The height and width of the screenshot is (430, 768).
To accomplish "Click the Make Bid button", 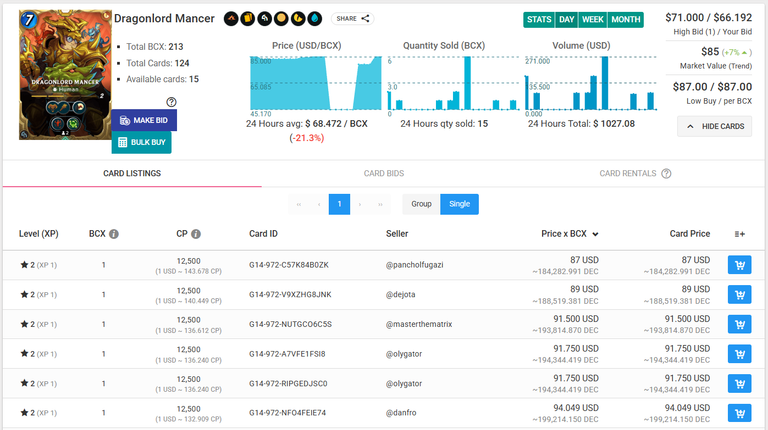I will click(x=144, y=120).
